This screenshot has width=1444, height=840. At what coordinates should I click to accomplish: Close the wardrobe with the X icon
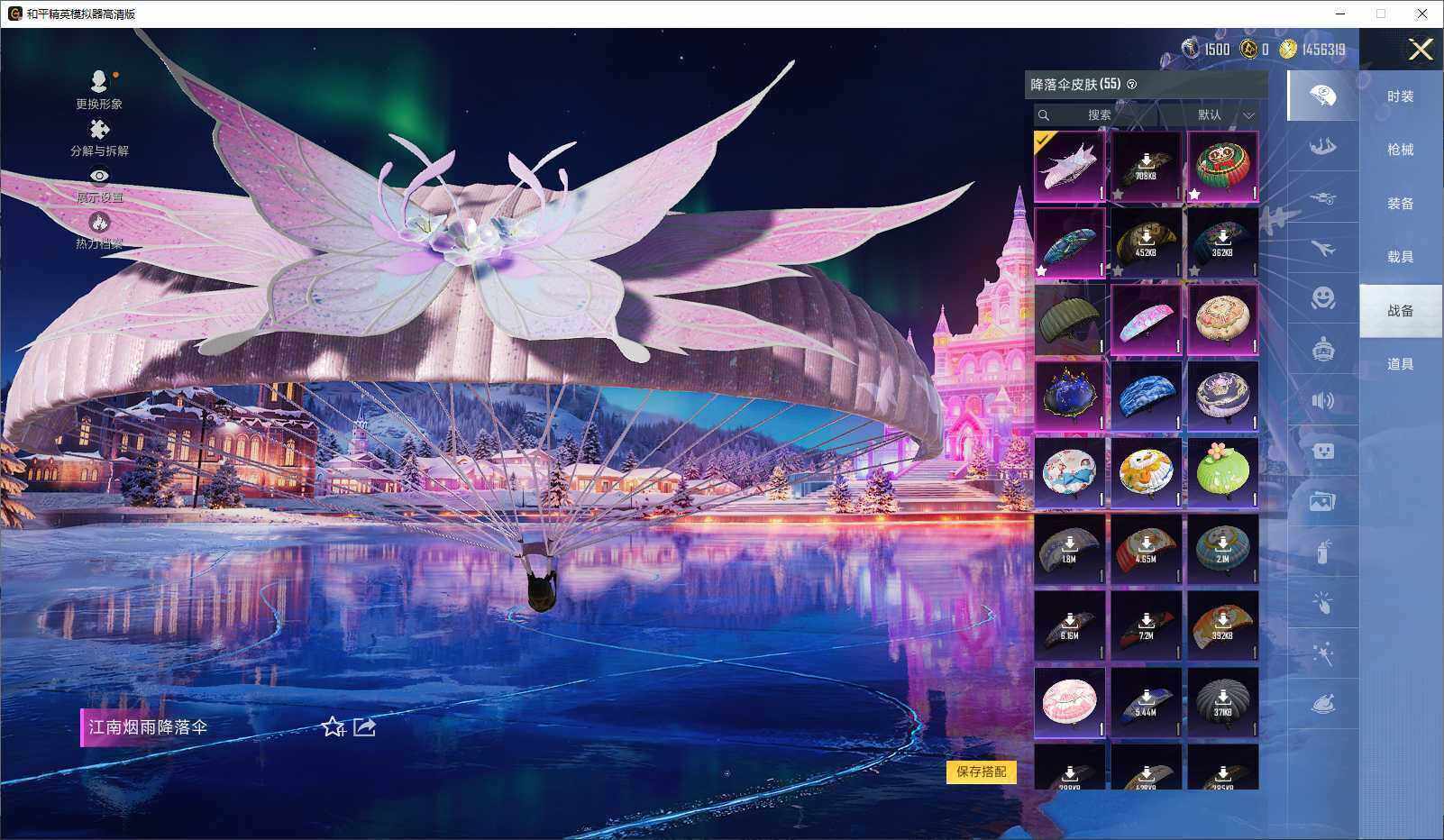(x=1421, y=49)
